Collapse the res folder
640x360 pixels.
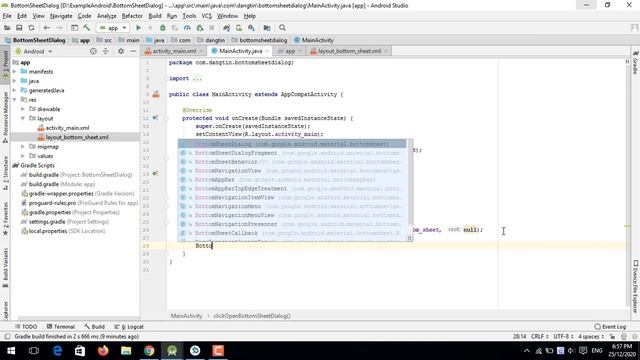[15, 100]
